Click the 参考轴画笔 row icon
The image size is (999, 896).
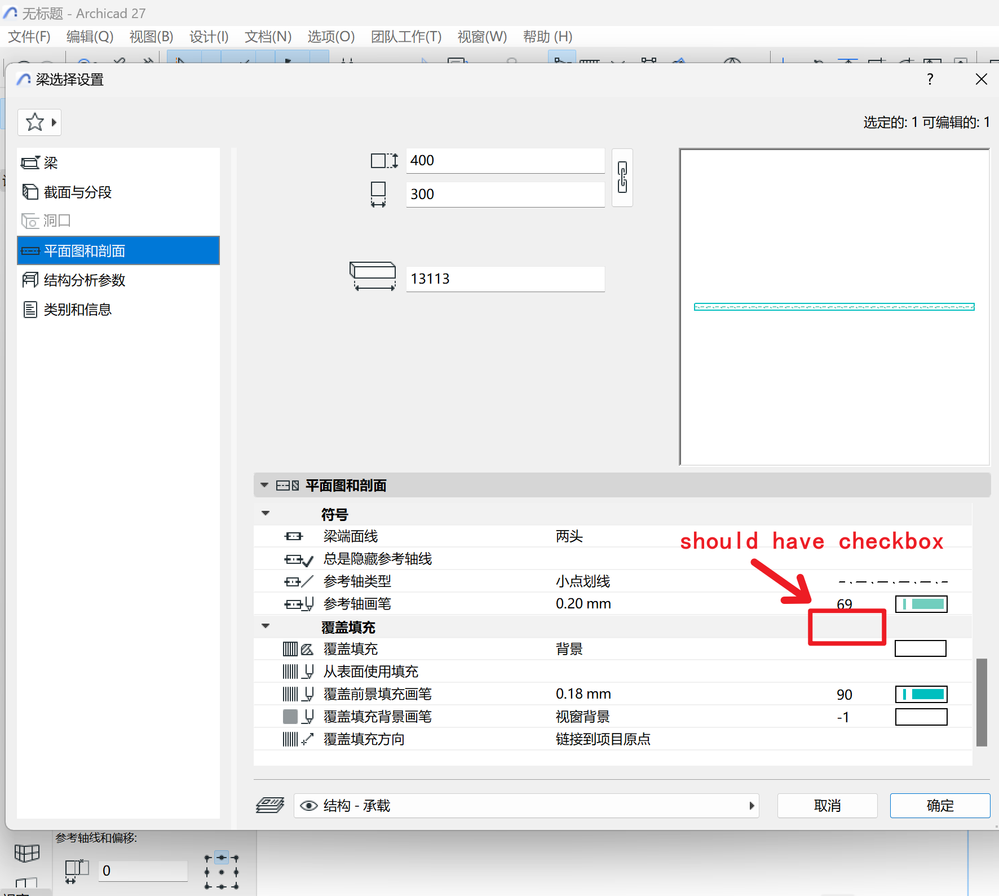coord(298,604)
